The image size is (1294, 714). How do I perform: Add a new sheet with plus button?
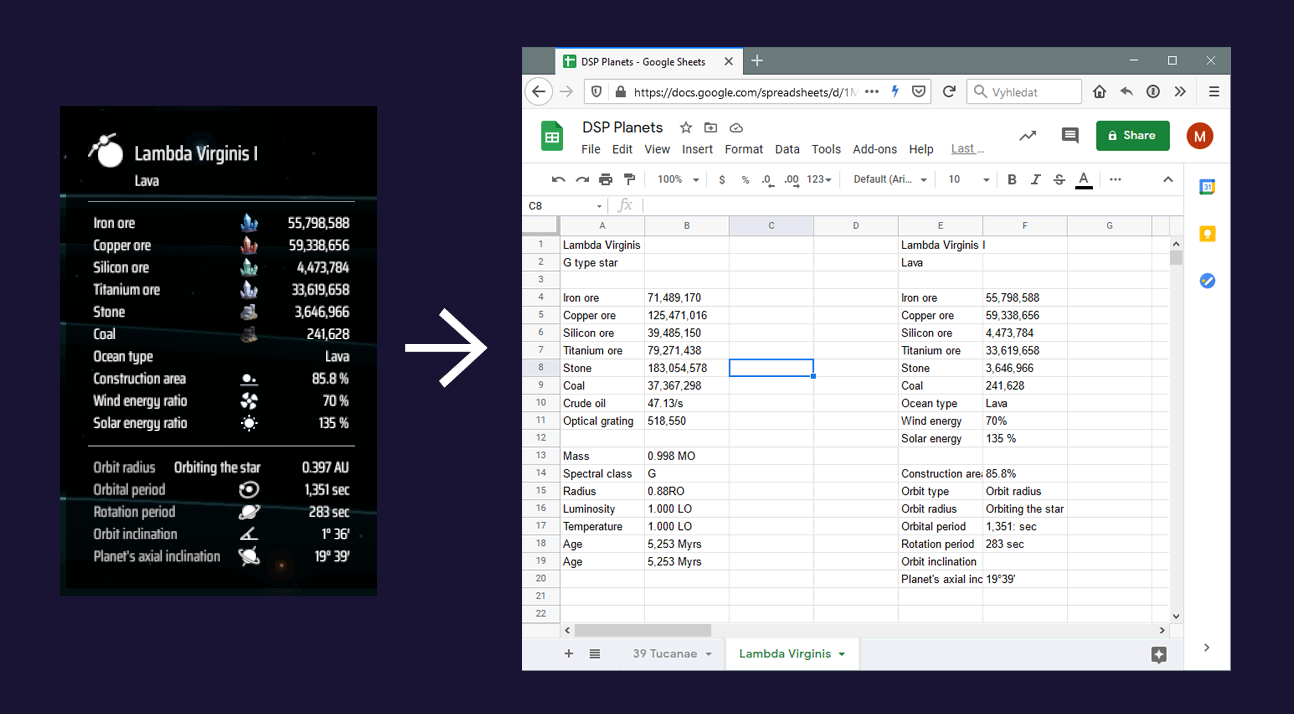tap(569, 654)
